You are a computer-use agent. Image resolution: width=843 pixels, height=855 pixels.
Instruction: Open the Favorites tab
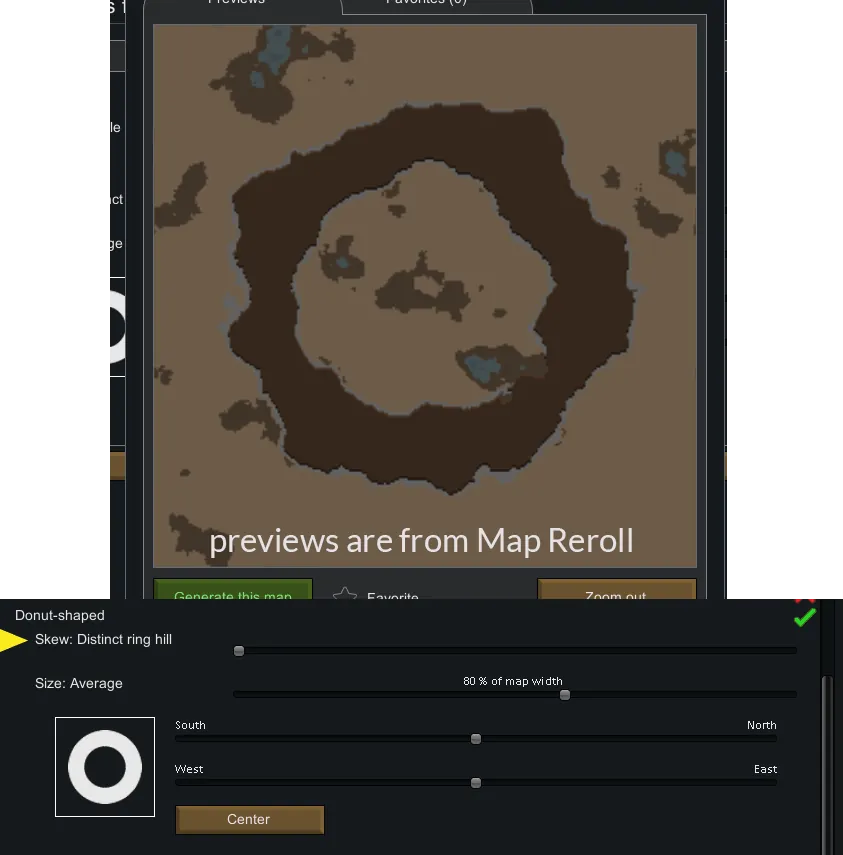pyautogui.click(x=426, y=4)
